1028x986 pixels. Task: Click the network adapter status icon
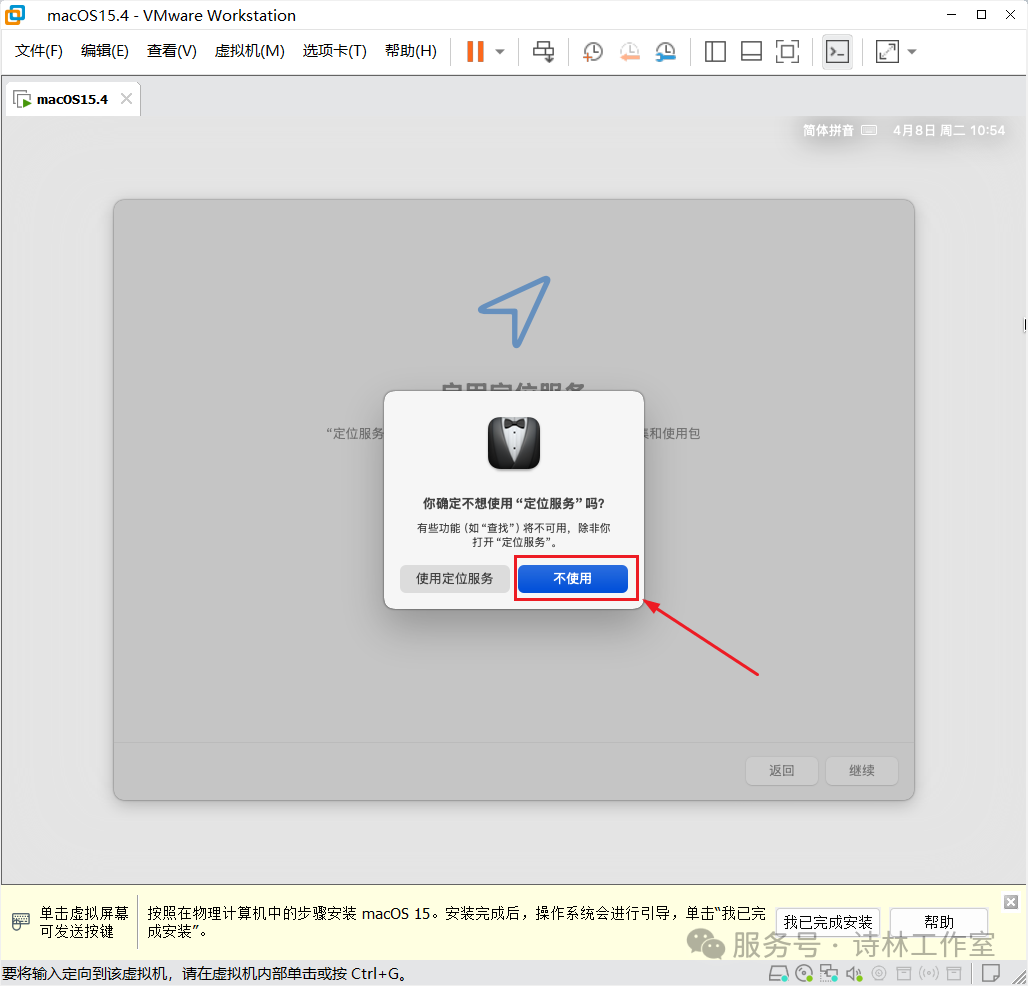pyautogui.click(x=829, y=974)
